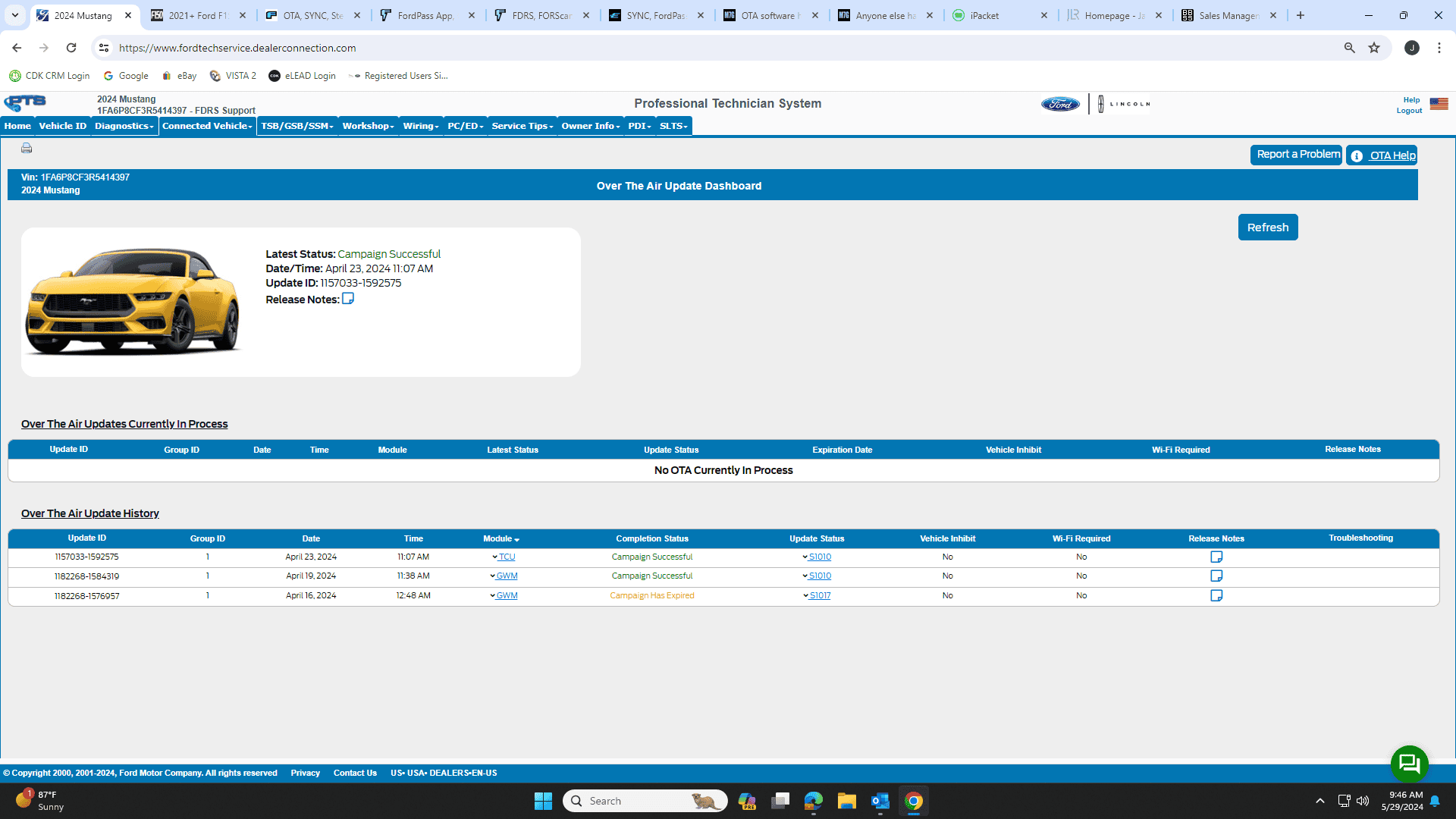Click the Help link top right

click(1411, 100)
